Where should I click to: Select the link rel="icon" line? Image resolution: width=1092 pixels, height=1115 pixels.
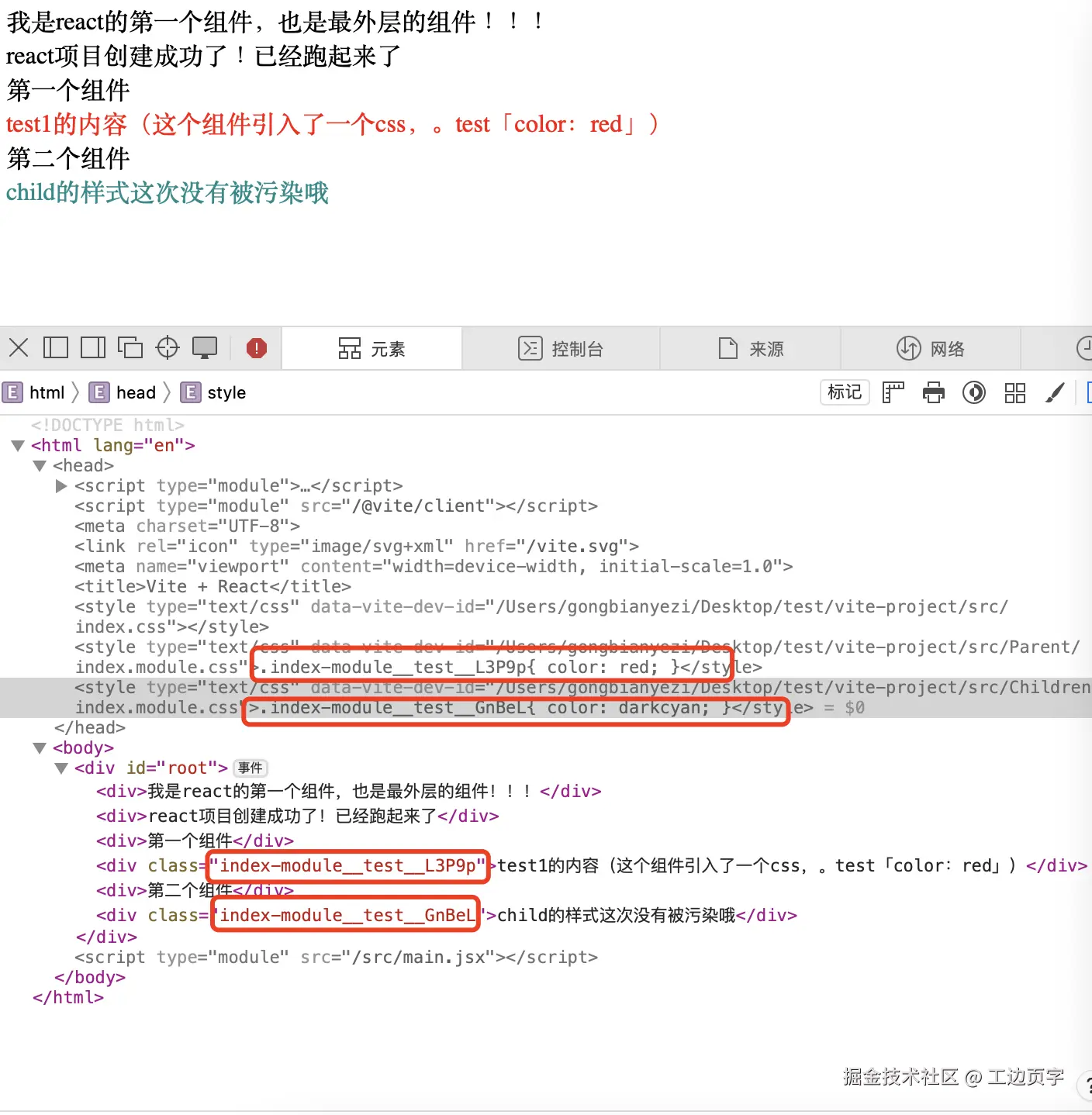[357, 546]
